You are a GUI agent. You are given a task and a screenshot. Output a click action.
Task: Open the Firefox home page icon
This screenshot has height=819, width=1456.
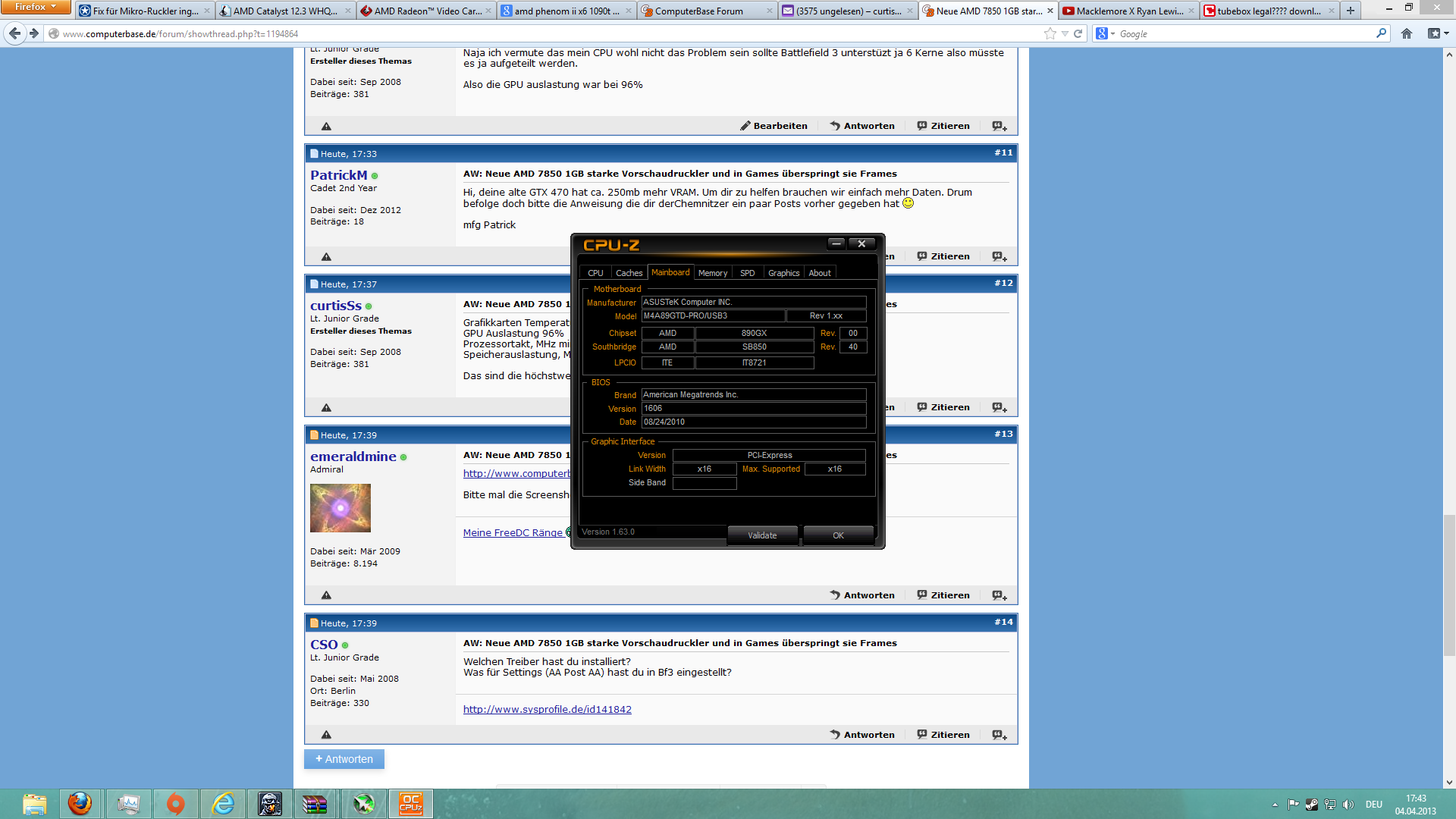1407,33
